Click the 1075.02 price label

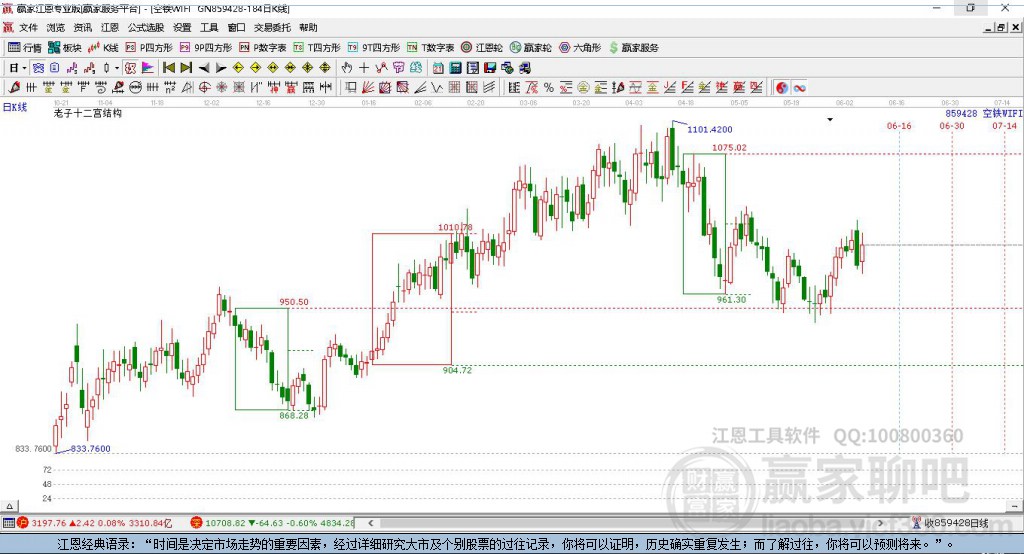click(x=729, y=148)
